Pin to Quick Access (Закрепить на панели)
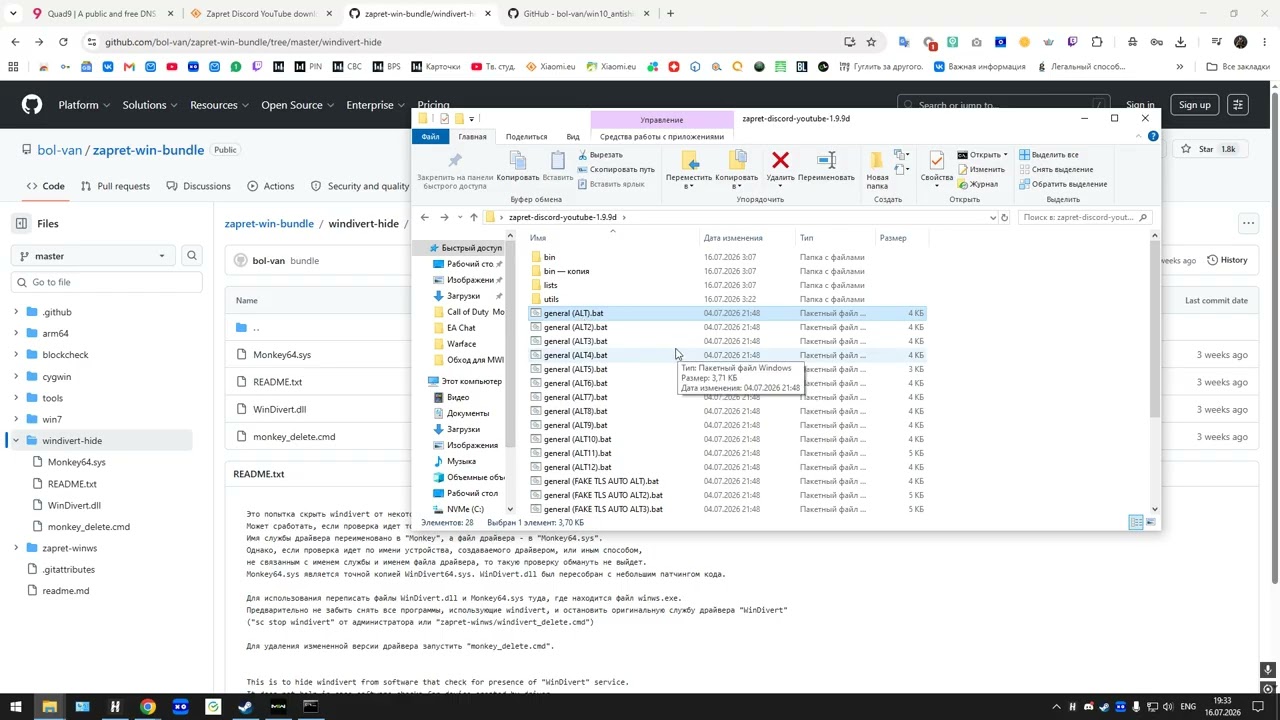The image size is (1280, 720). [x=454, y=170]
